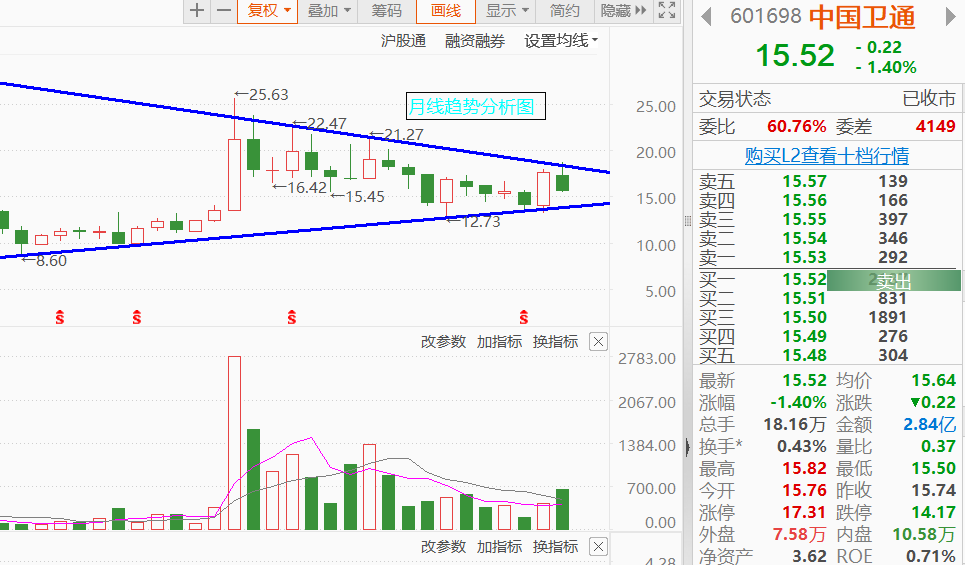Click the tallest red volume bar

pyautogui.click(x=234, y=443)
